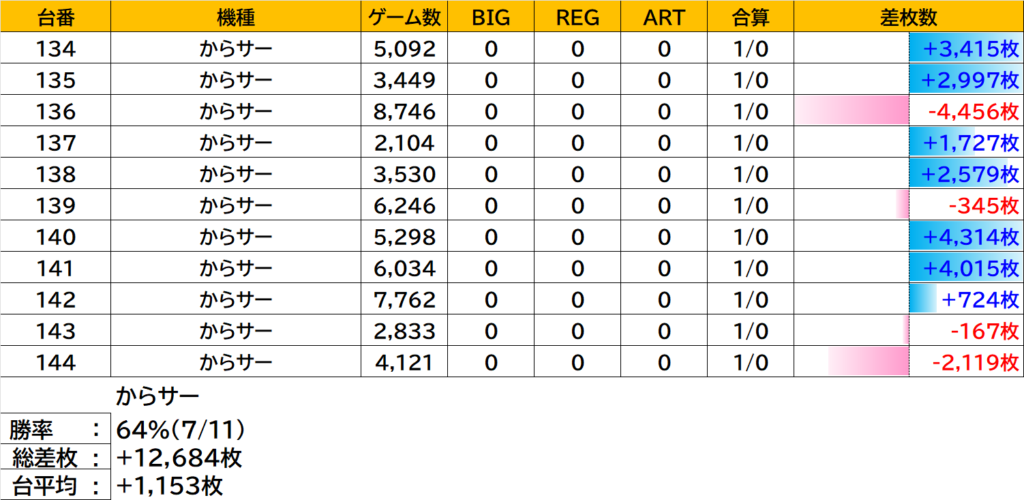Click the 合算 column header

tap(750, 17)
